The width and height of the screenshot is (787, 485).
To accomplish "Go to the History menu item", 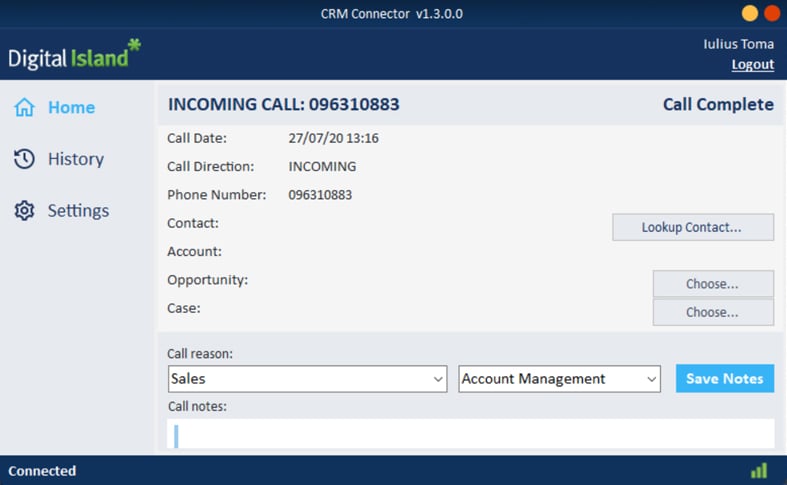I will [x=59, y=159].
